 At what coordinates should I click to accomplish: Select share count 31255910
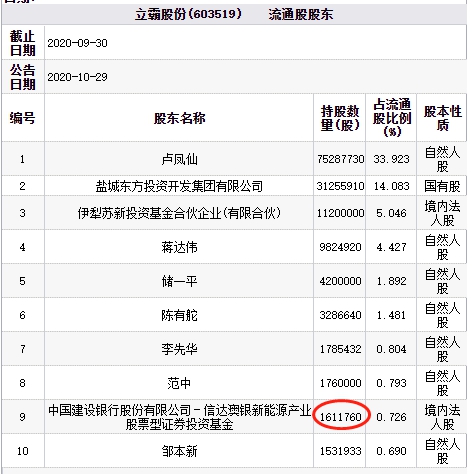pyautogui.click(x=340, y=186)
